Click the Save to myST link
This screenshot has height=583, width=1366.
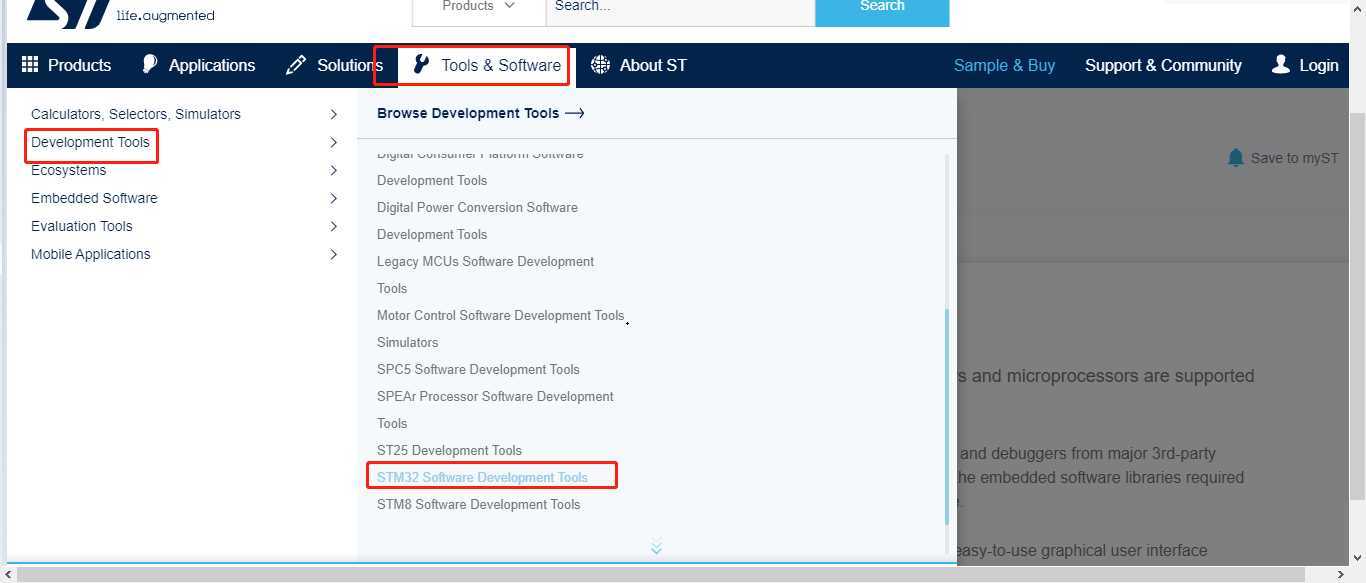1294,158
